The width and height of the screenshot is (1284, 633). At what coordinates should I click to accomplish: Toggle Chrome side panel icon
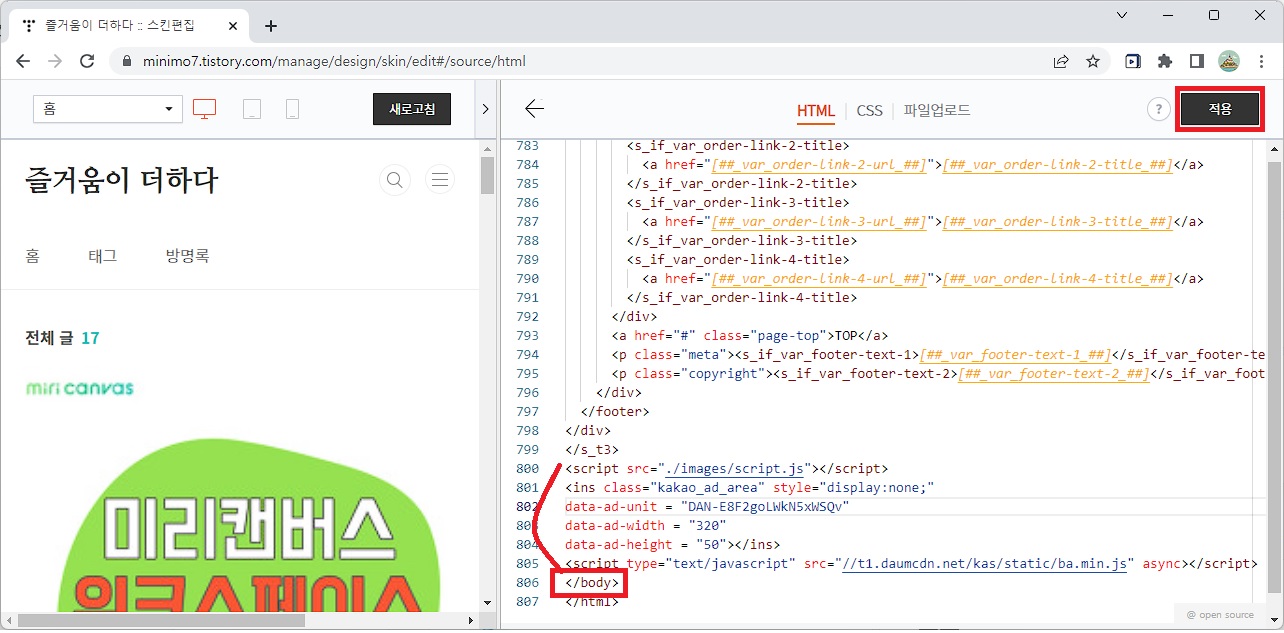click(x=1197, y=61)
